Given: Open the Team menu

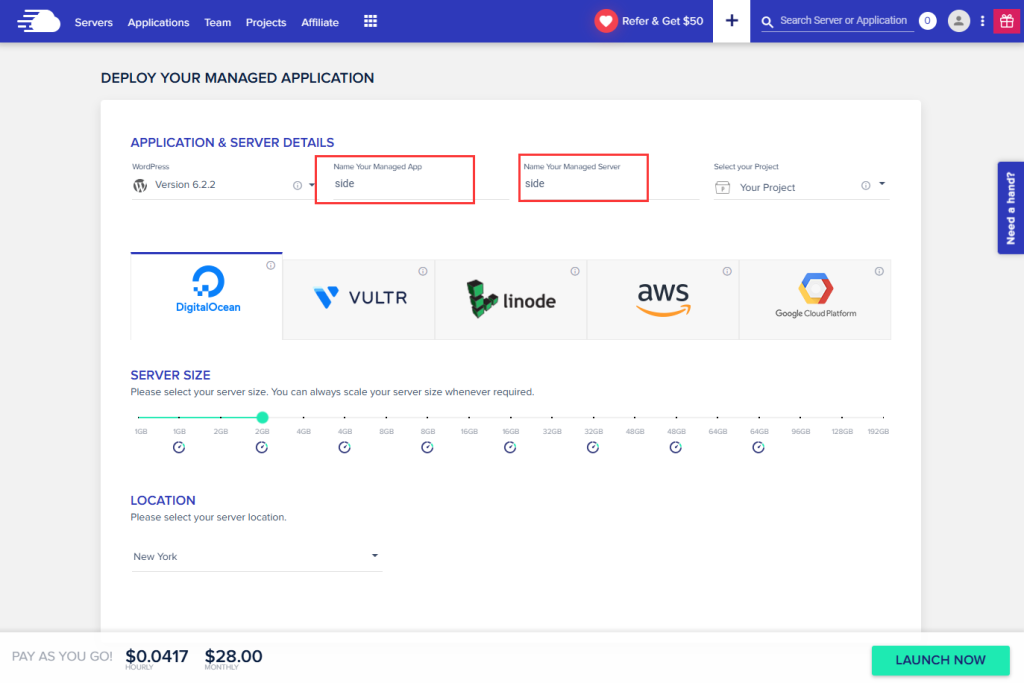Looking at the screenshot, I should click(x=217, y=22).
